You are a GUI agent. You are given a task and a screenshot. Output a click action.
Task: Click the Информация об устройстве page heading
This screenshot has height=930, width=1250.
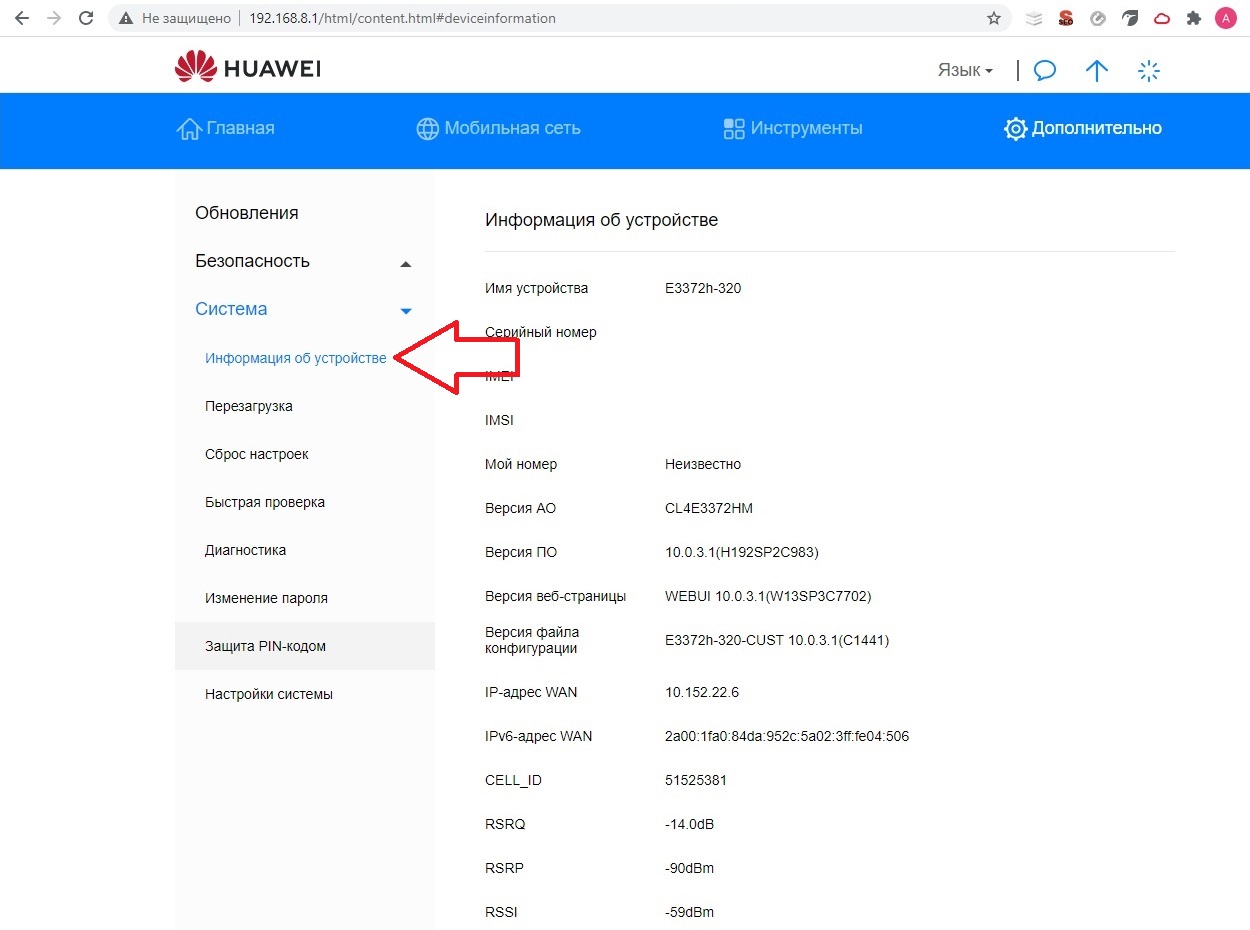(x=601, y=220)
